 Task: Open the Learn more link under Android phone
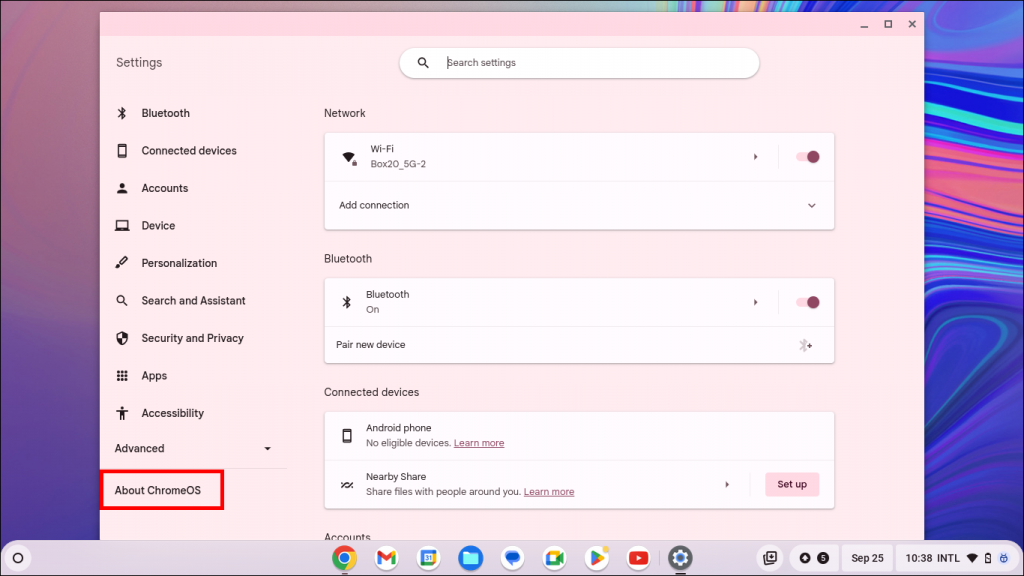(x=478, y=443)
